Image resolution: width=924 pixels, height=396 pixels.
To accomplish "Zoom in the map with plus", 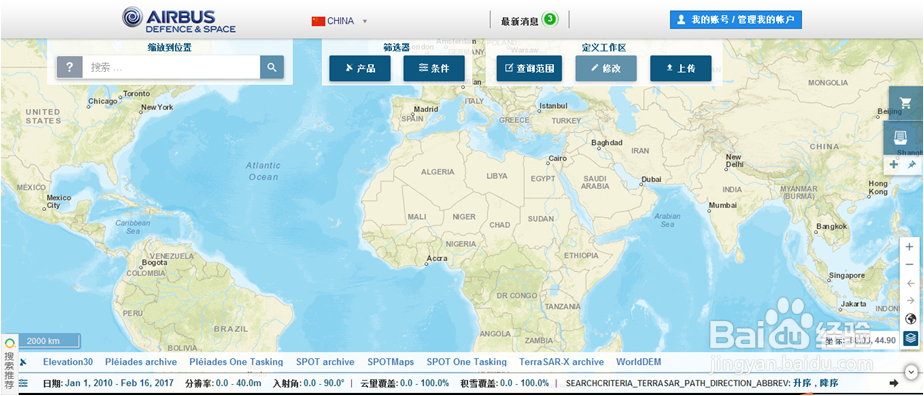I will click(909, 247).
